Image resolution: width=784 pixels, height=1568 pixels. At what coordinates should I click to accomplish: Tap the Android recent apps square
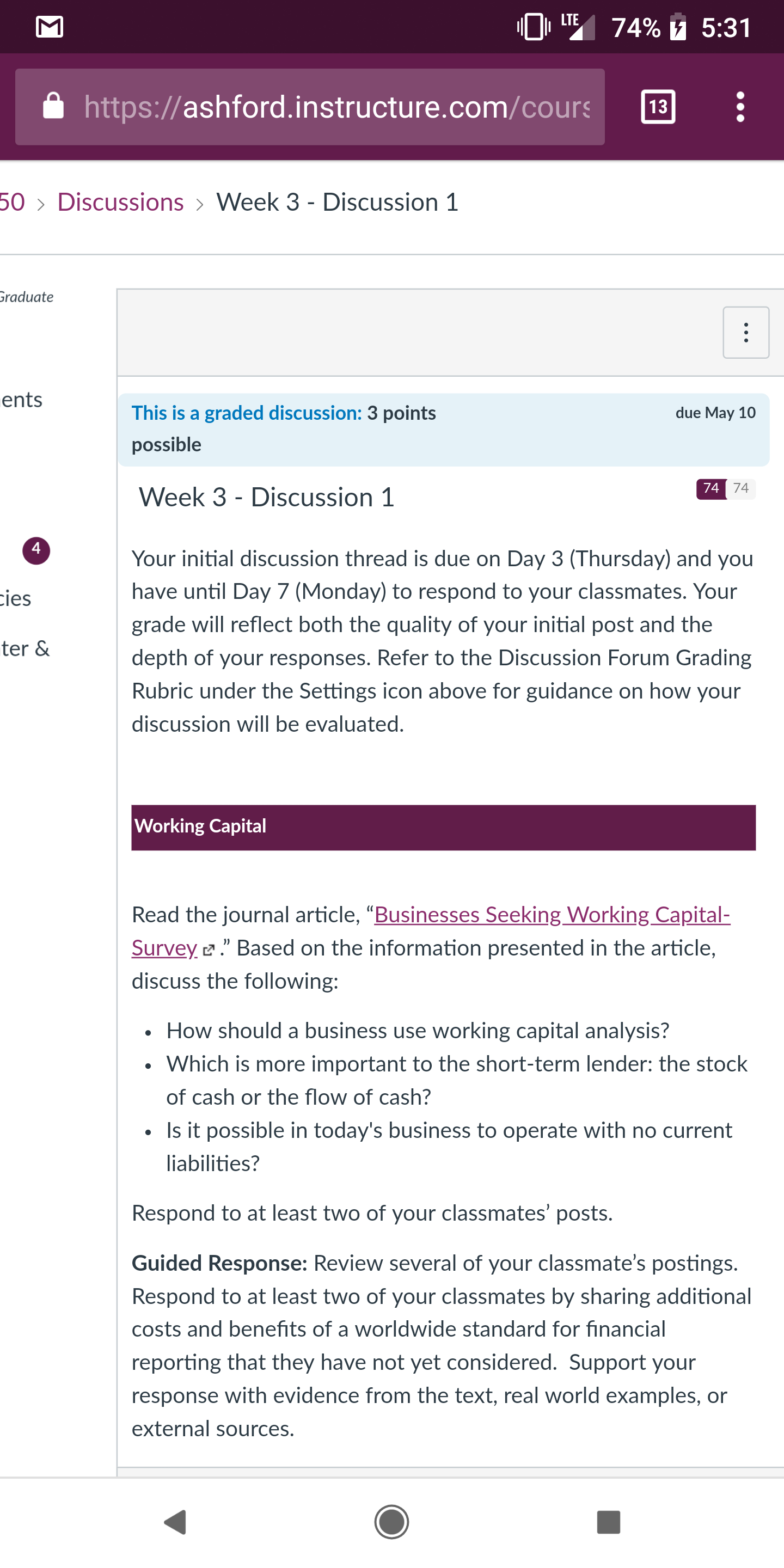(x=609, y=1522)
